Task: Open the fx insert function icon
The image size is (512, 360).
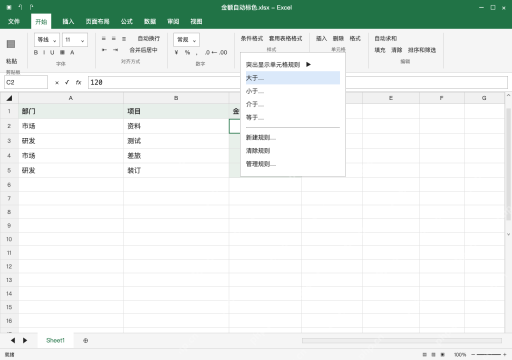Action: [78, 82]
